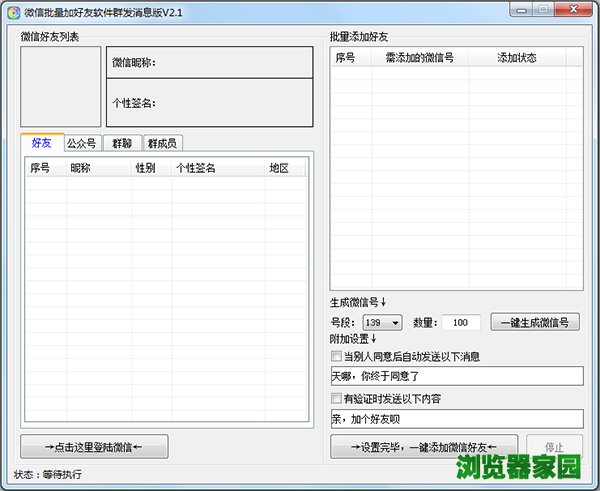Click the 生成微信号 section label
This screenshot has height=491, width=600.
coord(358,303)
